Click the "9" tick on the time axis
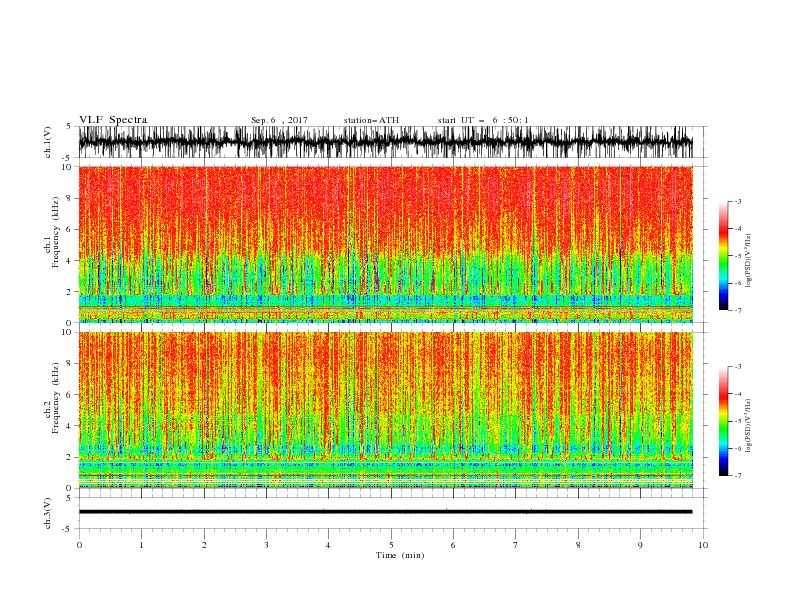This screenshot has width=792, height=612. [x=640, y=545]
